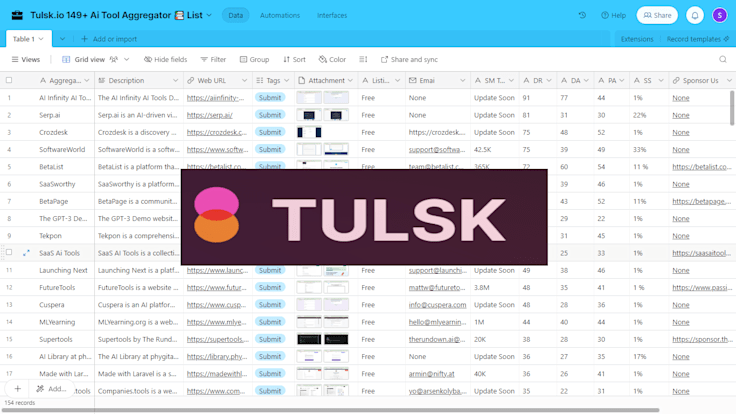Open Supertools first attachment thumbnail
This screenshot has height=414, width=736.
tap(309, 339)
